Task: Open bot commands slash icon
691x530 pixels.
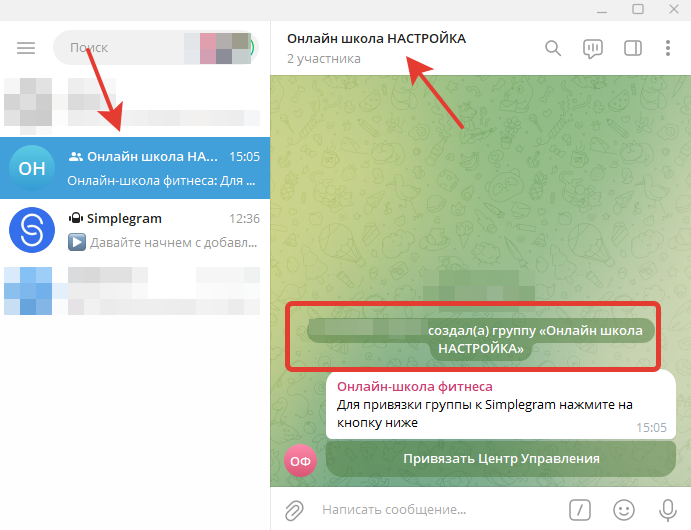Action: tap(580, 510)
